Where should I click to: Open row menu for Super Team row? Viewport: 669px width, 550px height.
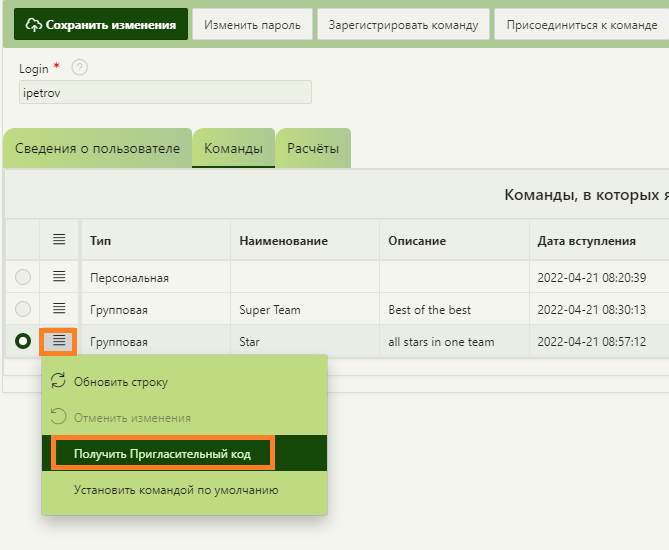(59, 309)
